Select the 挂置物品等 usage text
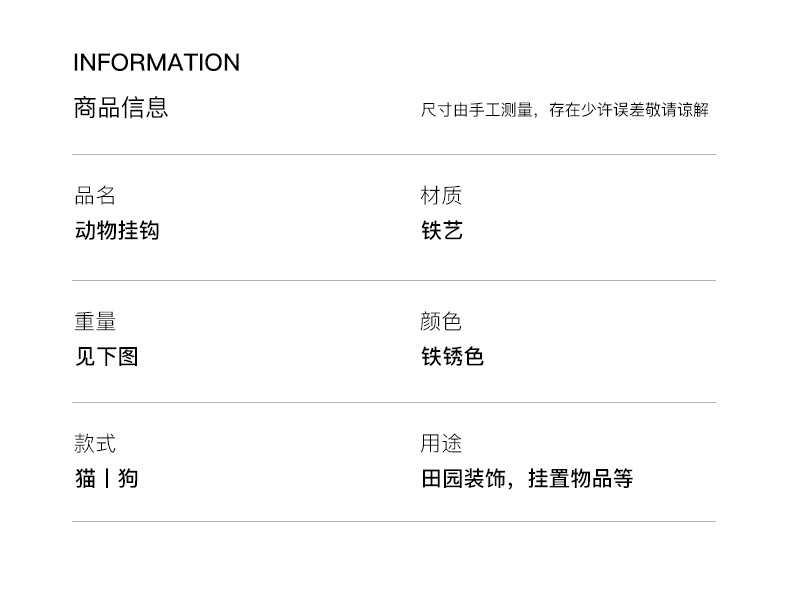Viewport: 790px width, 599px height. 581,479
